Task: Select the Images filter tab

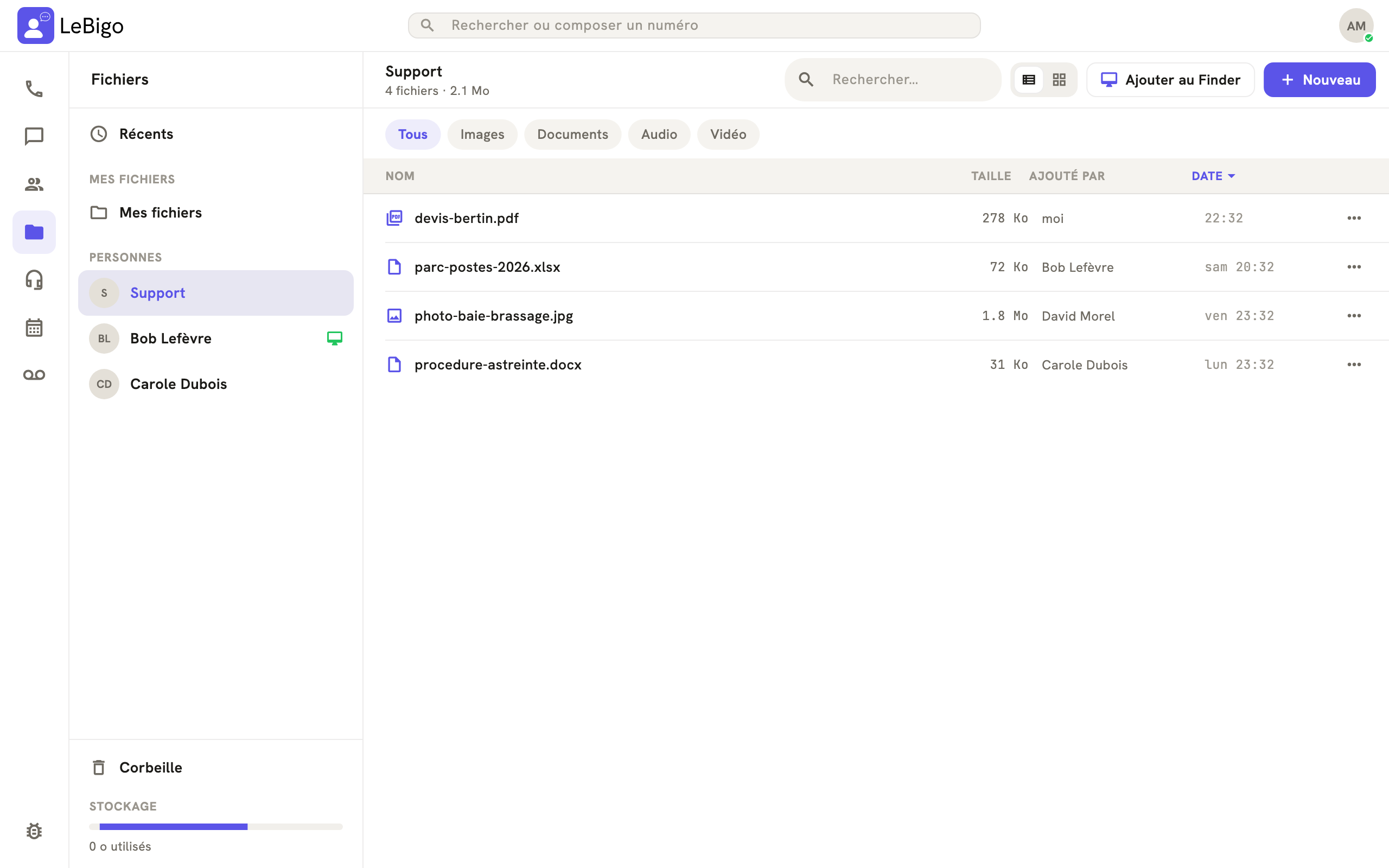Action: tap(482, 135)
